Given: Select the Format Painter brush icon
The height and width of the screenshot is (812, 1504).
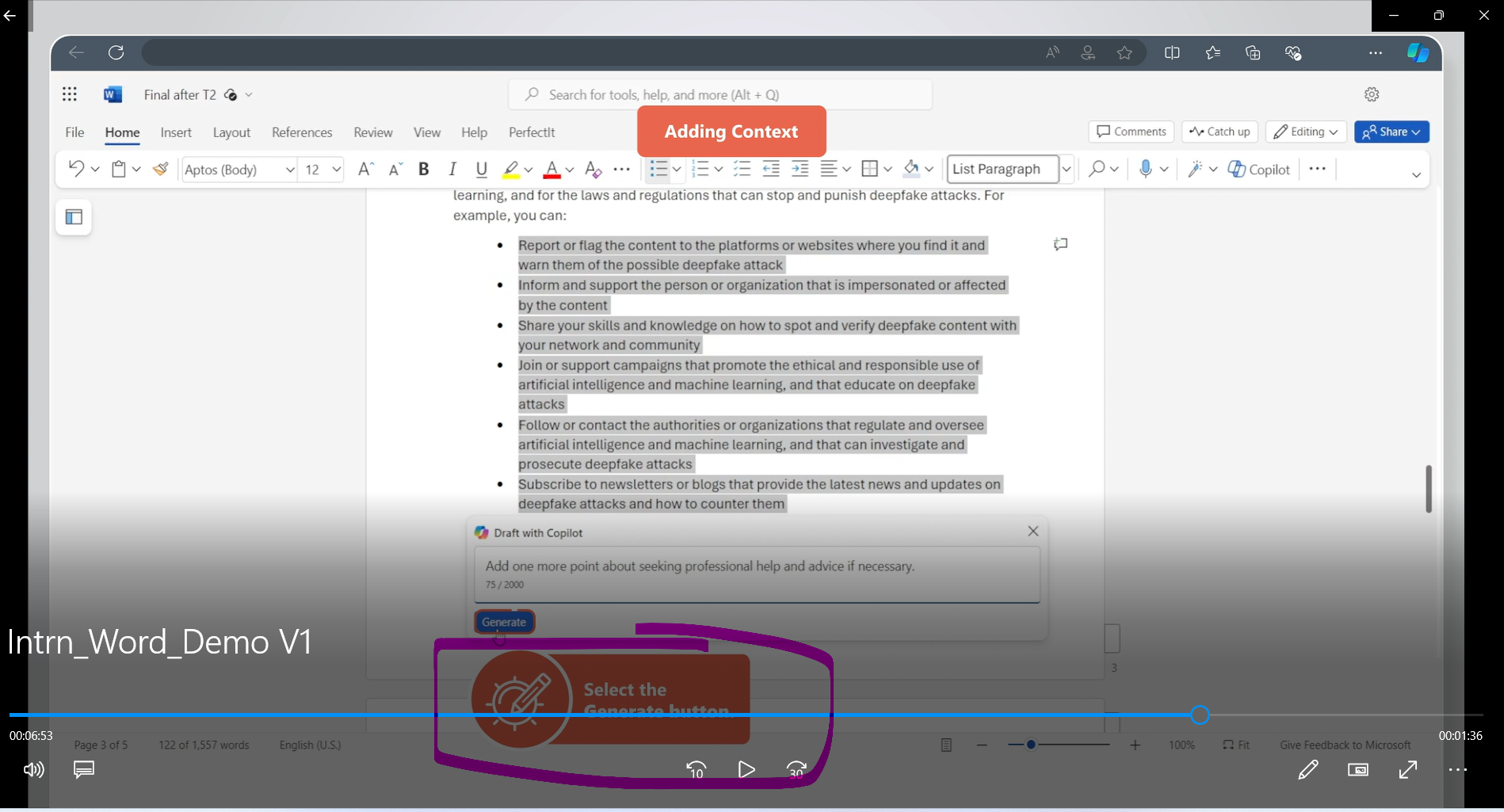Looking at the screenshot, I should pyautogui.click(x=161, y=169).
